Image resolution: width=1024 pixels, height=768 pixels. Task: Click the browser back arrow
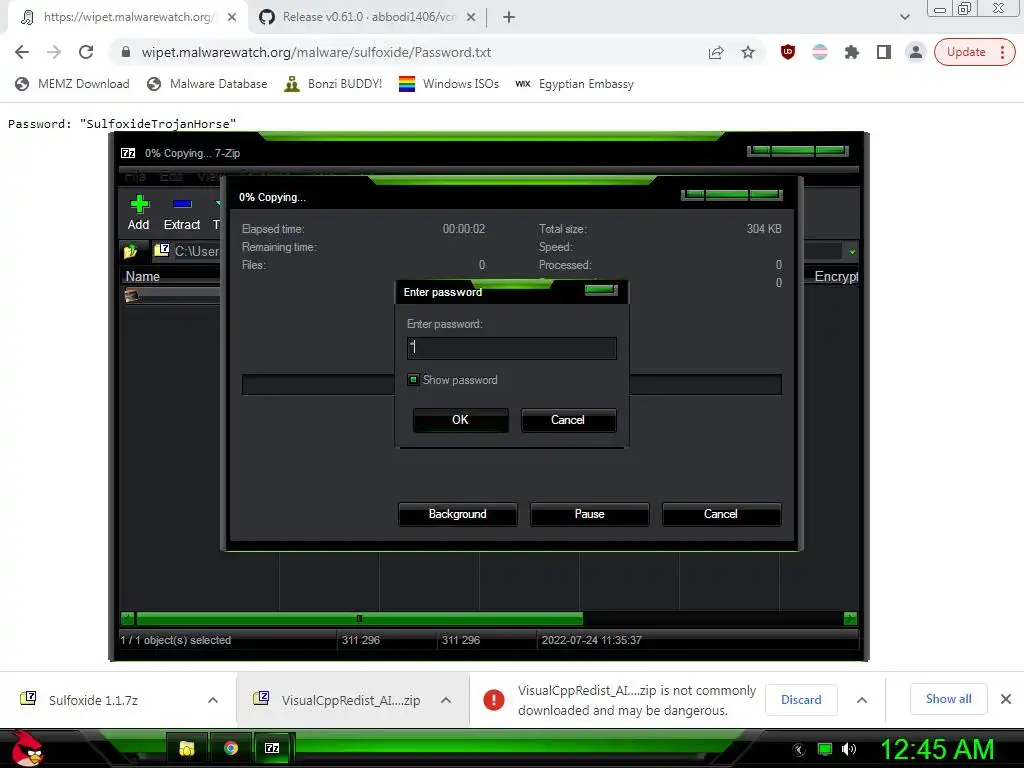[x=22, y=52]
